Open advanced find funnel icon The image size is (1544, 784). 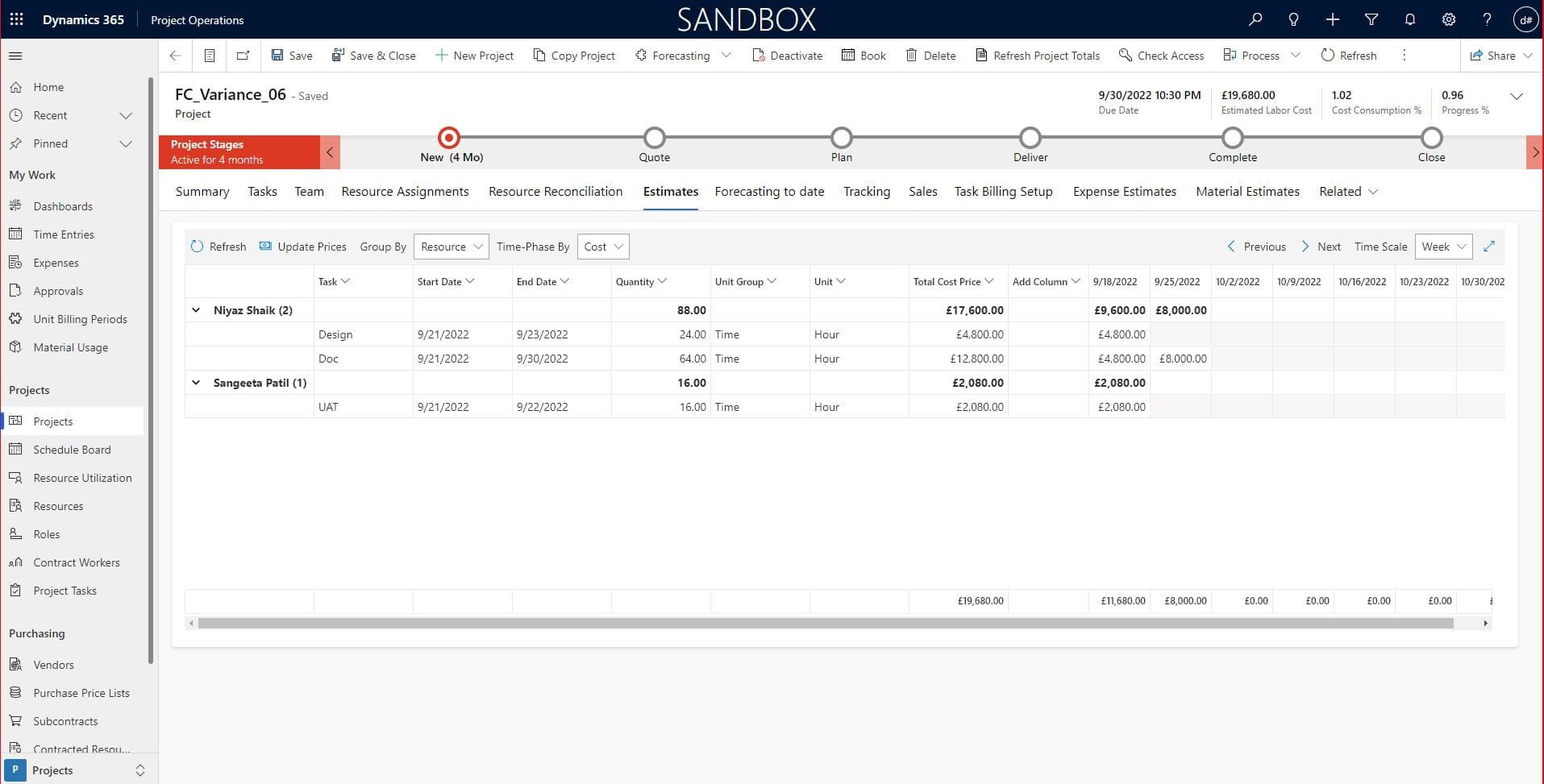coord(1371,19)
